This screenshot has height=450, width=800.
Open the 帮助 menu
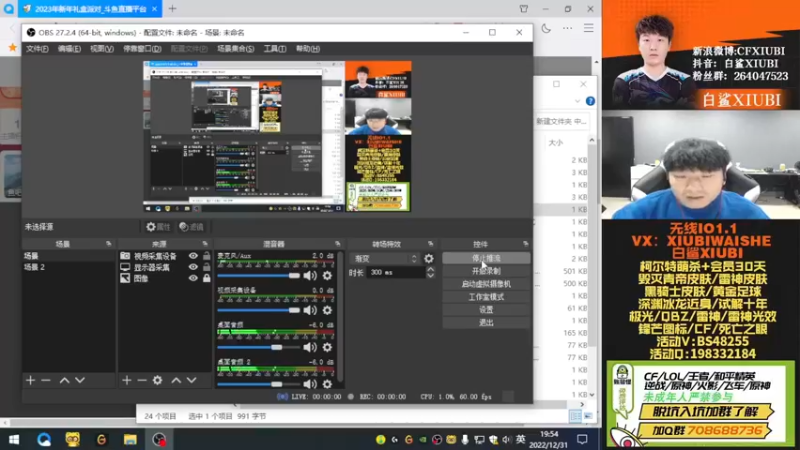tap(308, 49)
